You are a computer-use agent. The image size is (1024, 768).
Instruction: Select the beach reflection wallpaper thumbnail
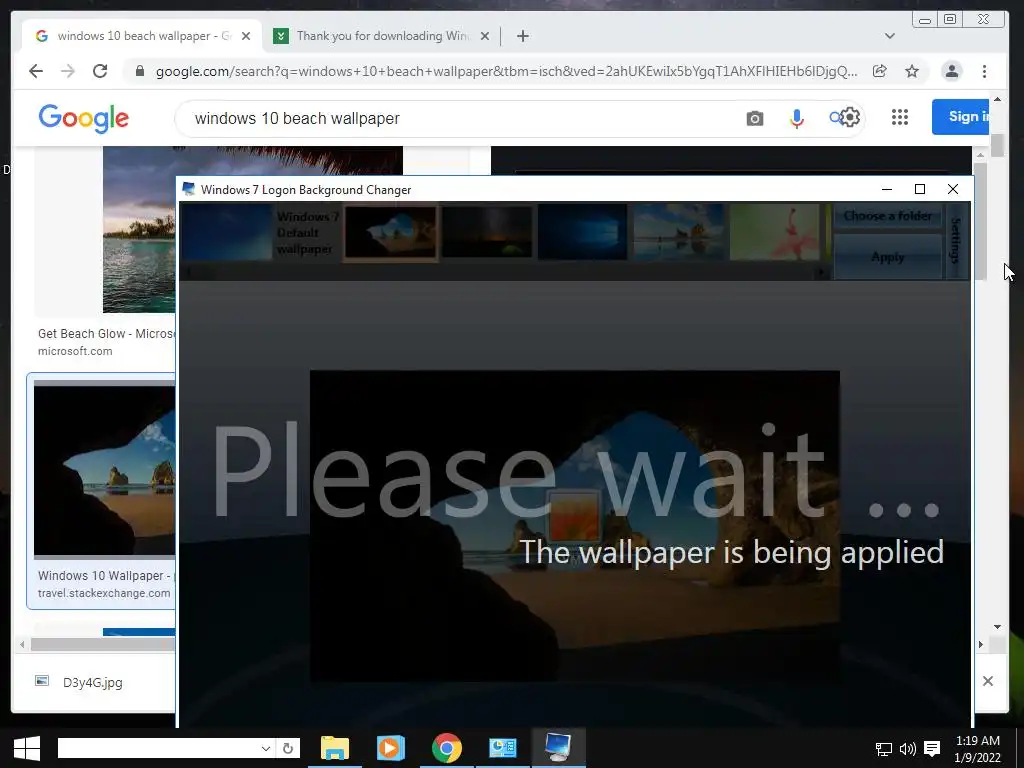pyautogui.click(x=679, y=232)
